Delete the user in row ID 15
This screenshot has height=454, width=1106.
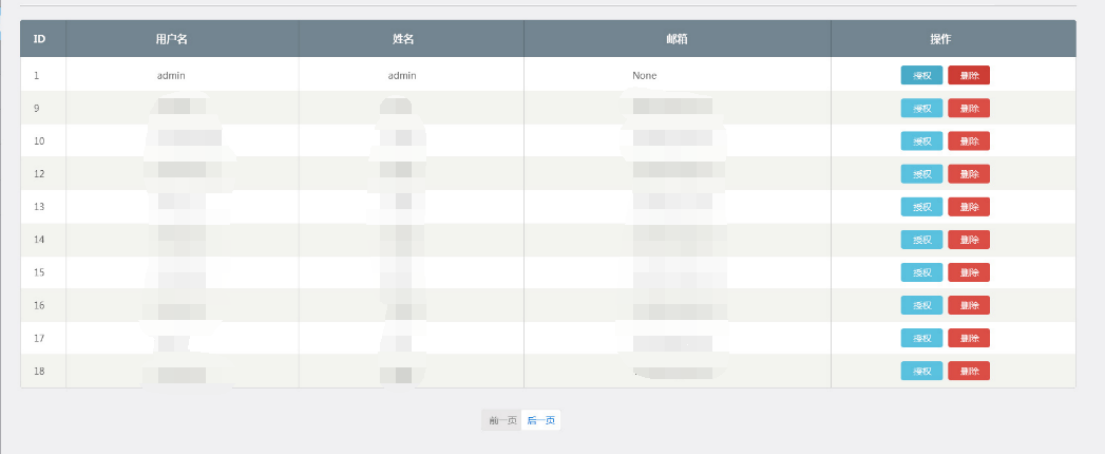click(968, 273)
